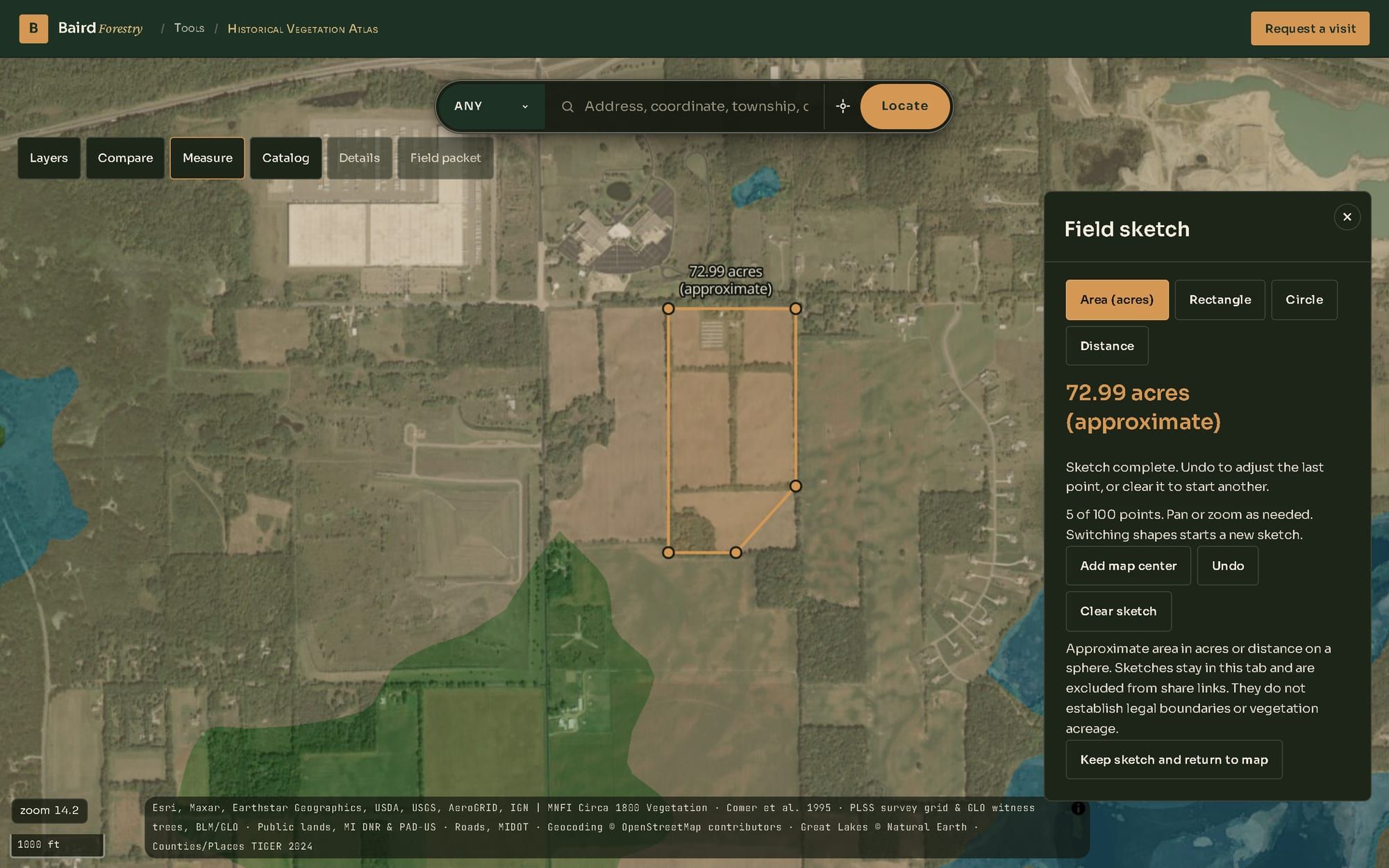The height and width of the screenshot is (868, 1389).
Task: Toggle the Measure tool
Action: (207, 158)
